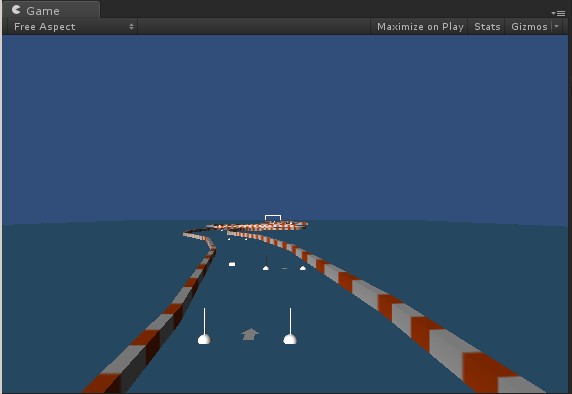The image size is (572, 394).
Task: Toggle the Stats overlay
Action: [487, 27]
